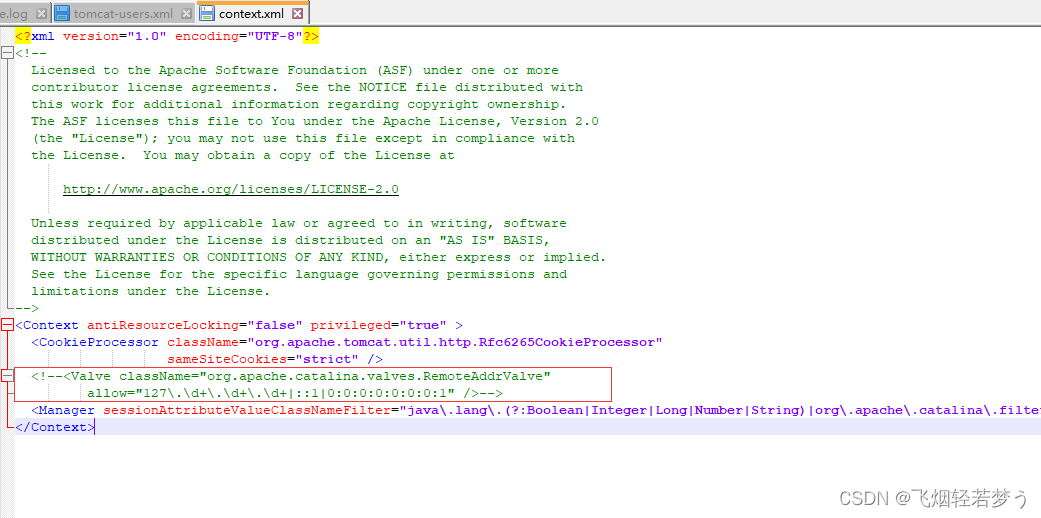The height and width of the screenshot is (518, 1041).
Task: Click the sameSiteCookies="strict" line
Action: (275, 359)
